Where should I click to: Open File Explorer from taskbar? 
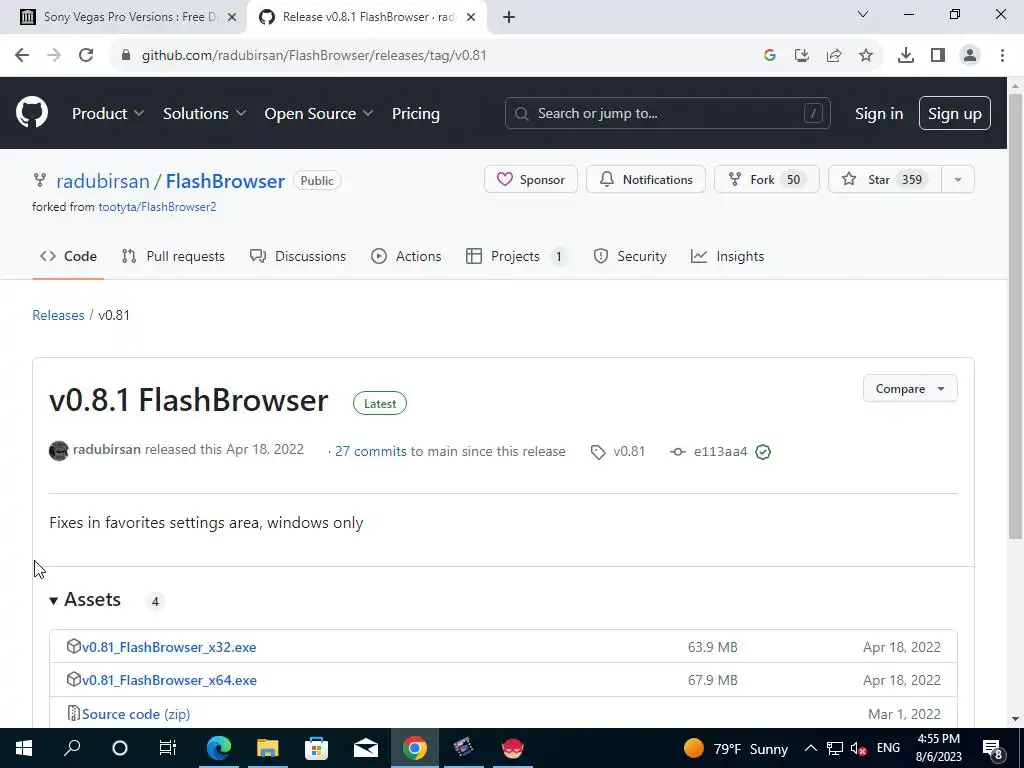point(267,748)
